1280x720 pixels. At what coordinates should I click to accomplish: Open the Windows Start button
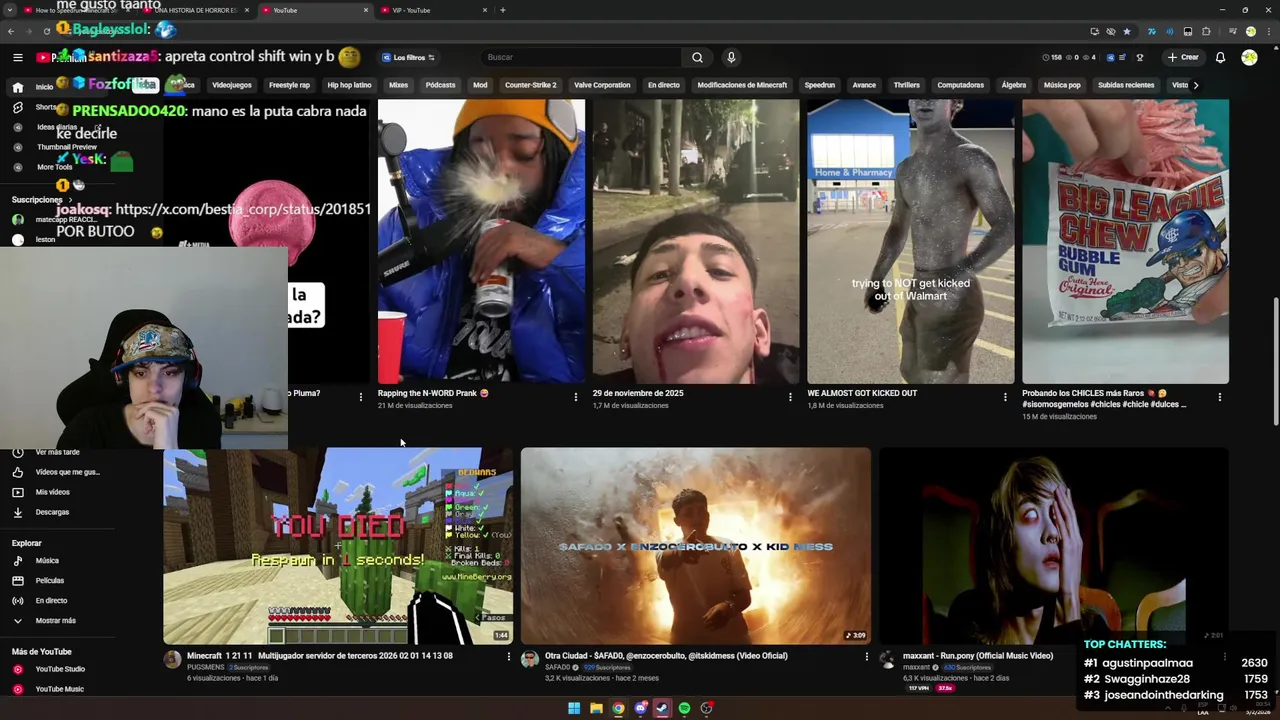coord(574,708)
